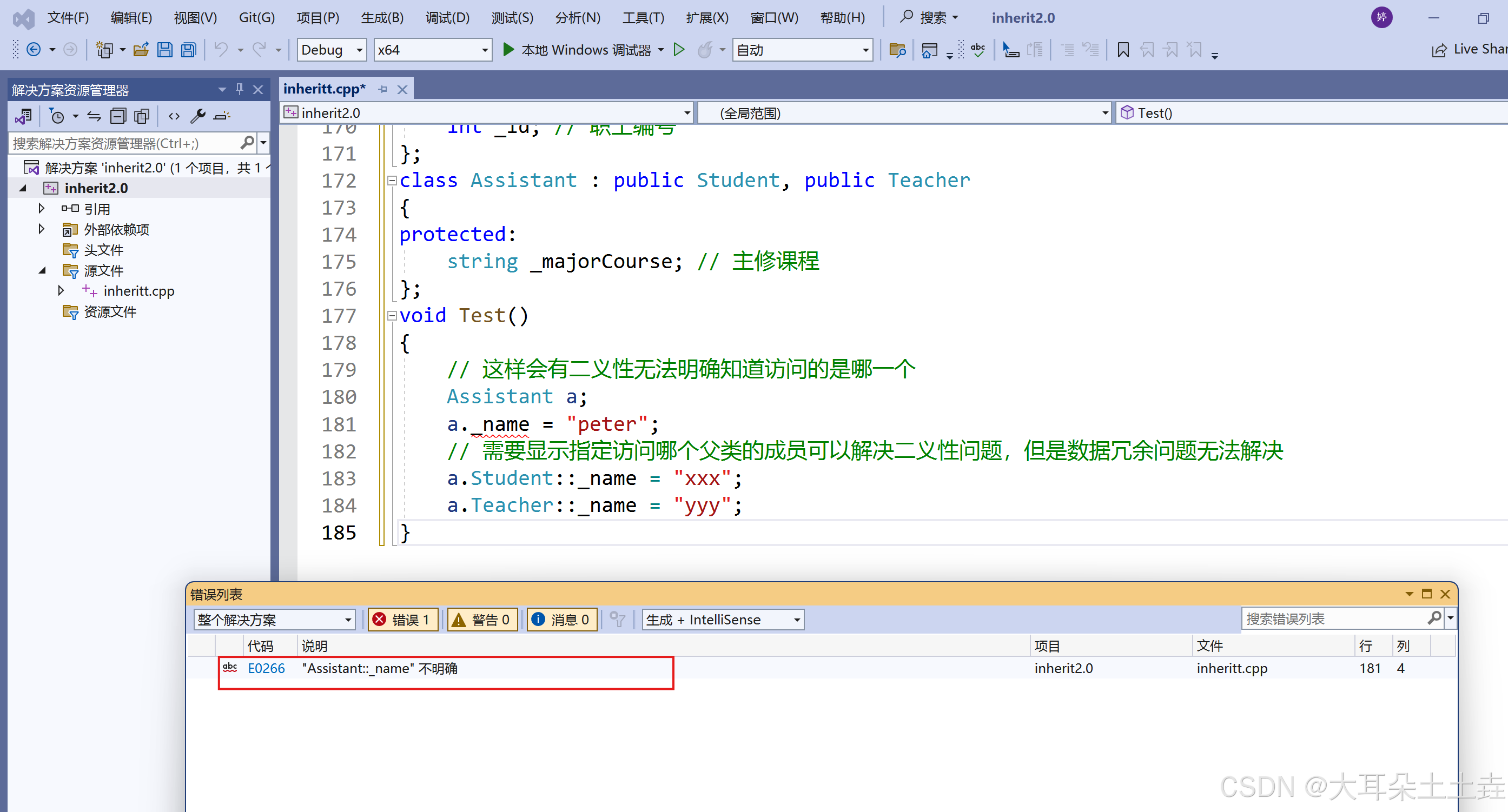Toggle a bookmark on the current line

tap(1123, 50)
